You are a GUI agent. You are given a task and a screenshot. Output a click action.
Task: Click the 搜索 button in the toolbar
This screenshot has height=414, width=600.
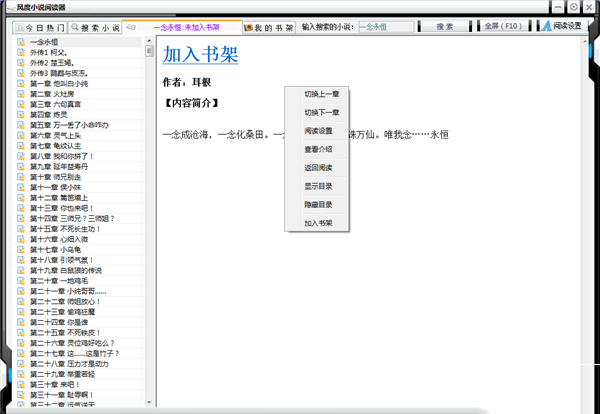point(445,26)
